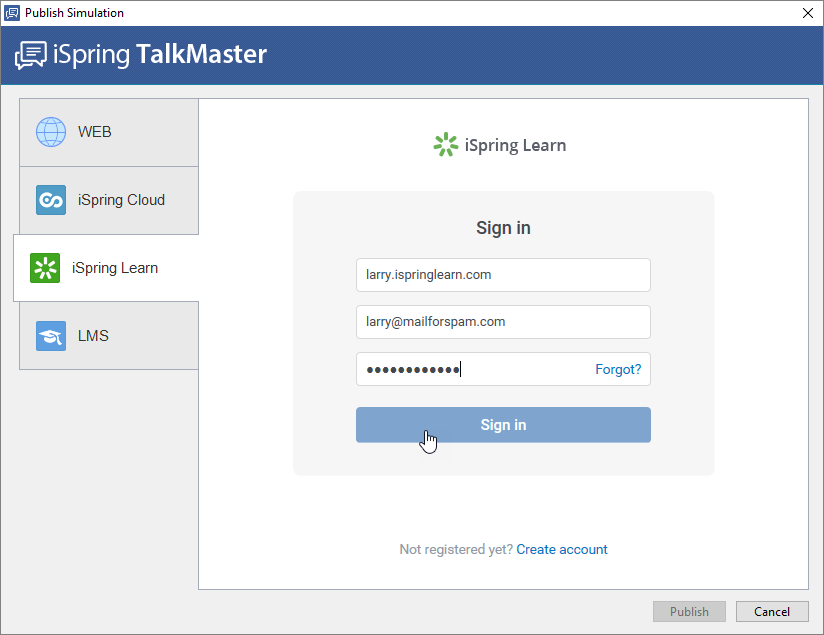This screenshot has height=635, width=824.
Task: Click the Publish button at bottom
Action: (689, 611)
